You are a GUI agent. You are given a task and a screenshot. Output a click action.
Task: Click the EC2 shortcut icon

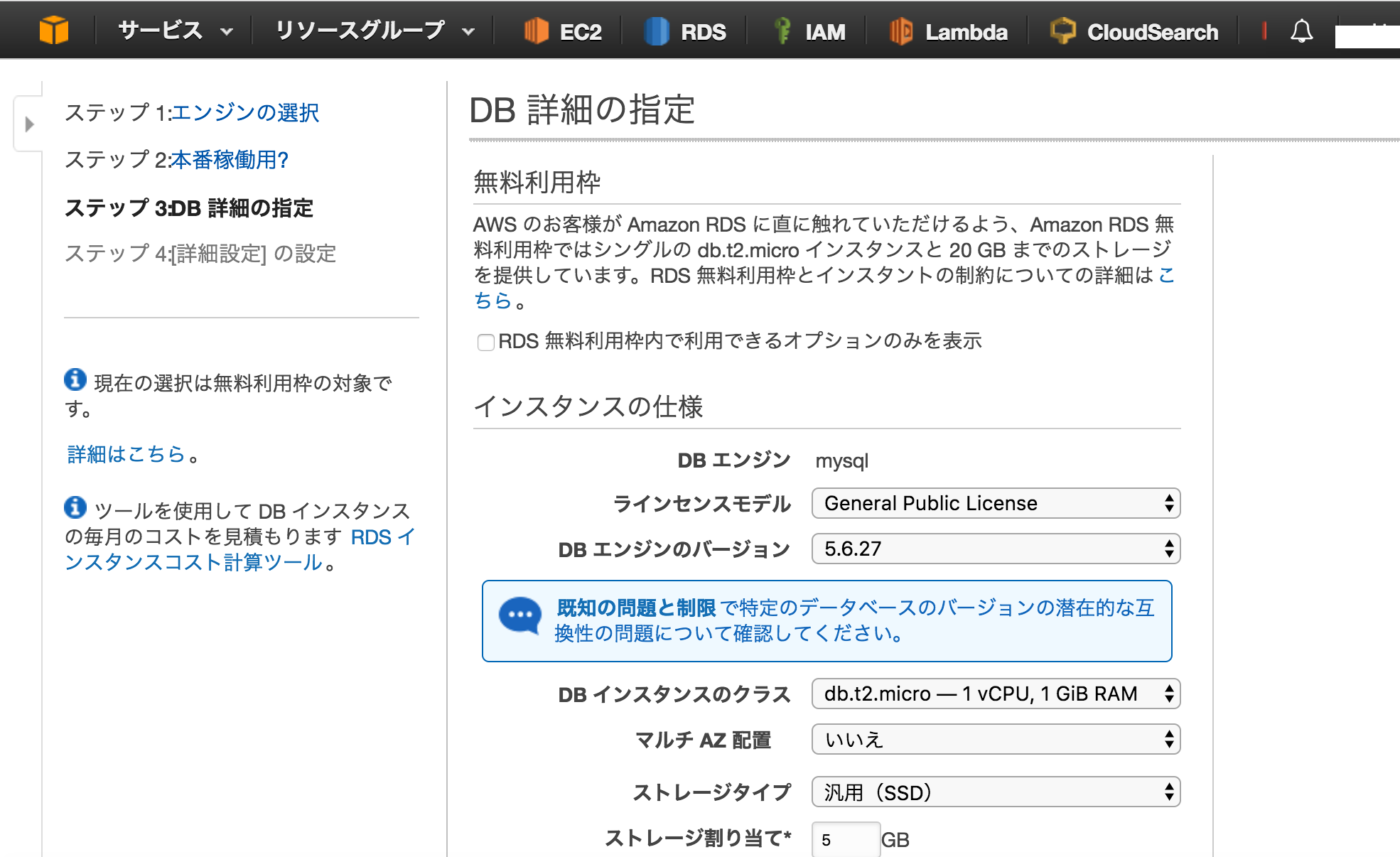pyautogui.click(x=537, y=31)
